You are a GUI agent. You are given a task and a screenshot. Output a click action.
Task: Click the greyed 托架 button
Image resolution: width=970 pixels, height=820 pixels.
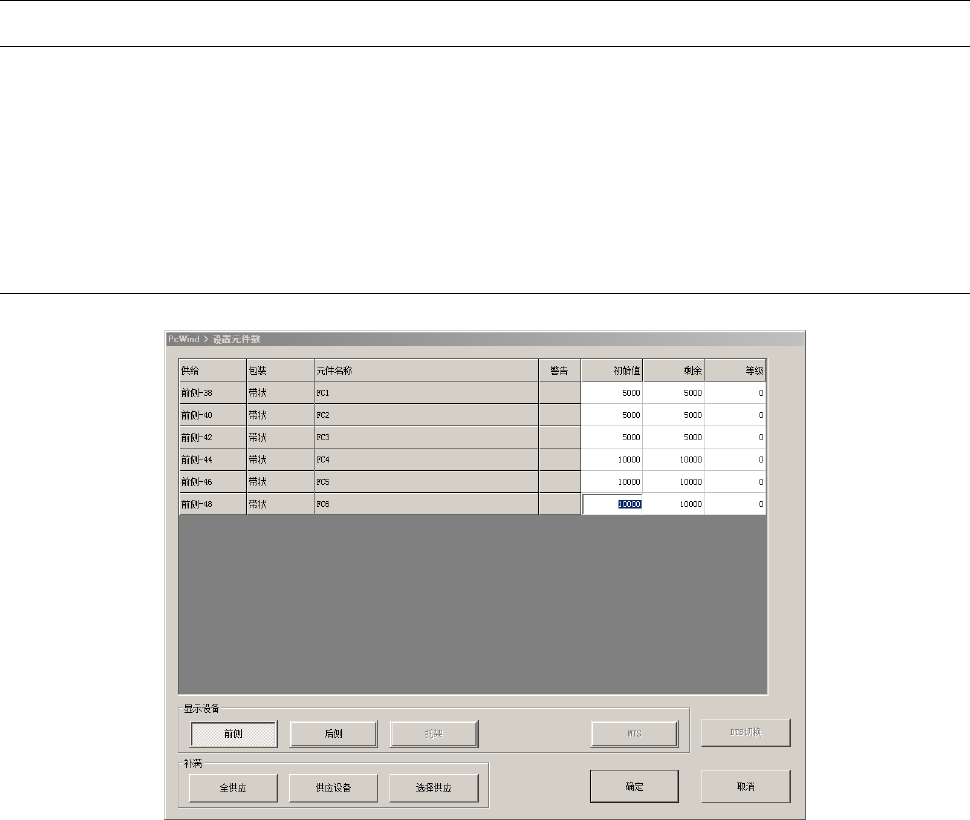(x=434, y=734)
